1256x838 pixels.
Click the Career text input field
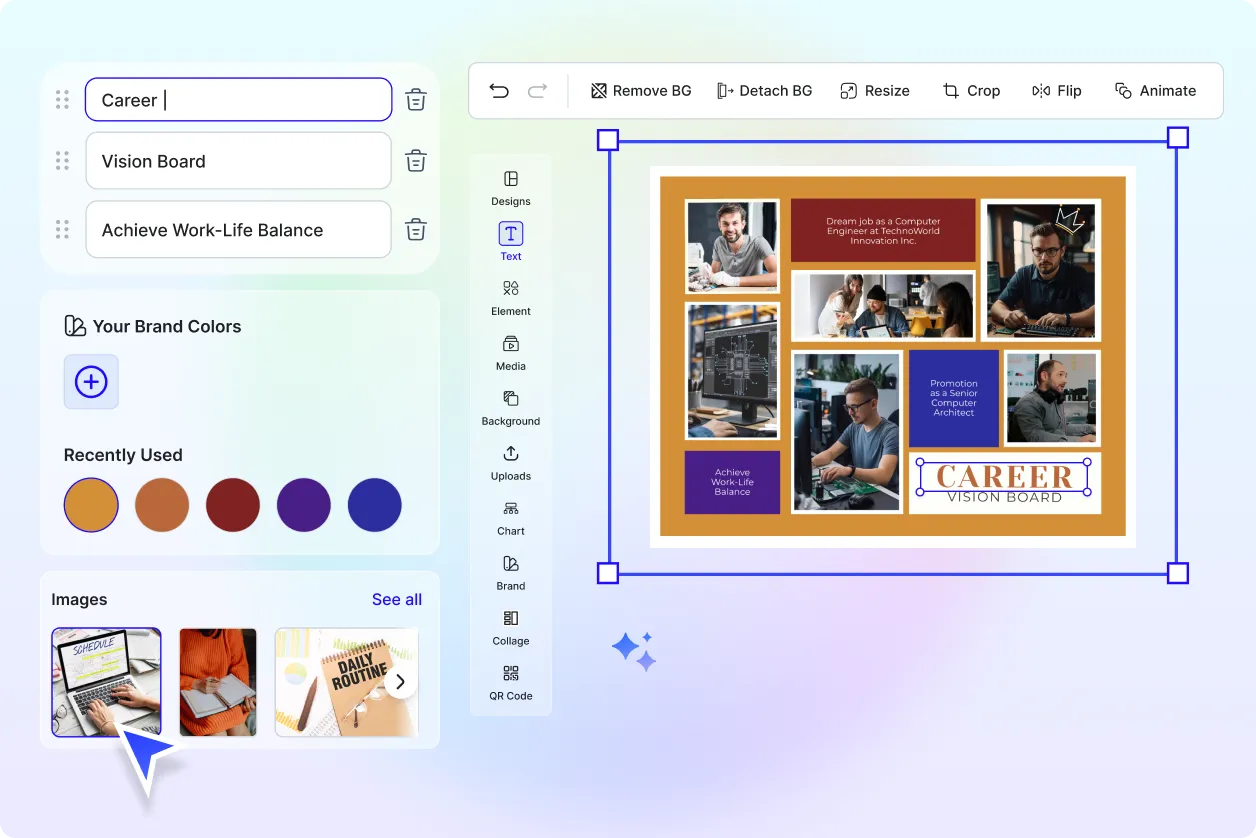[x=238, y=100]
